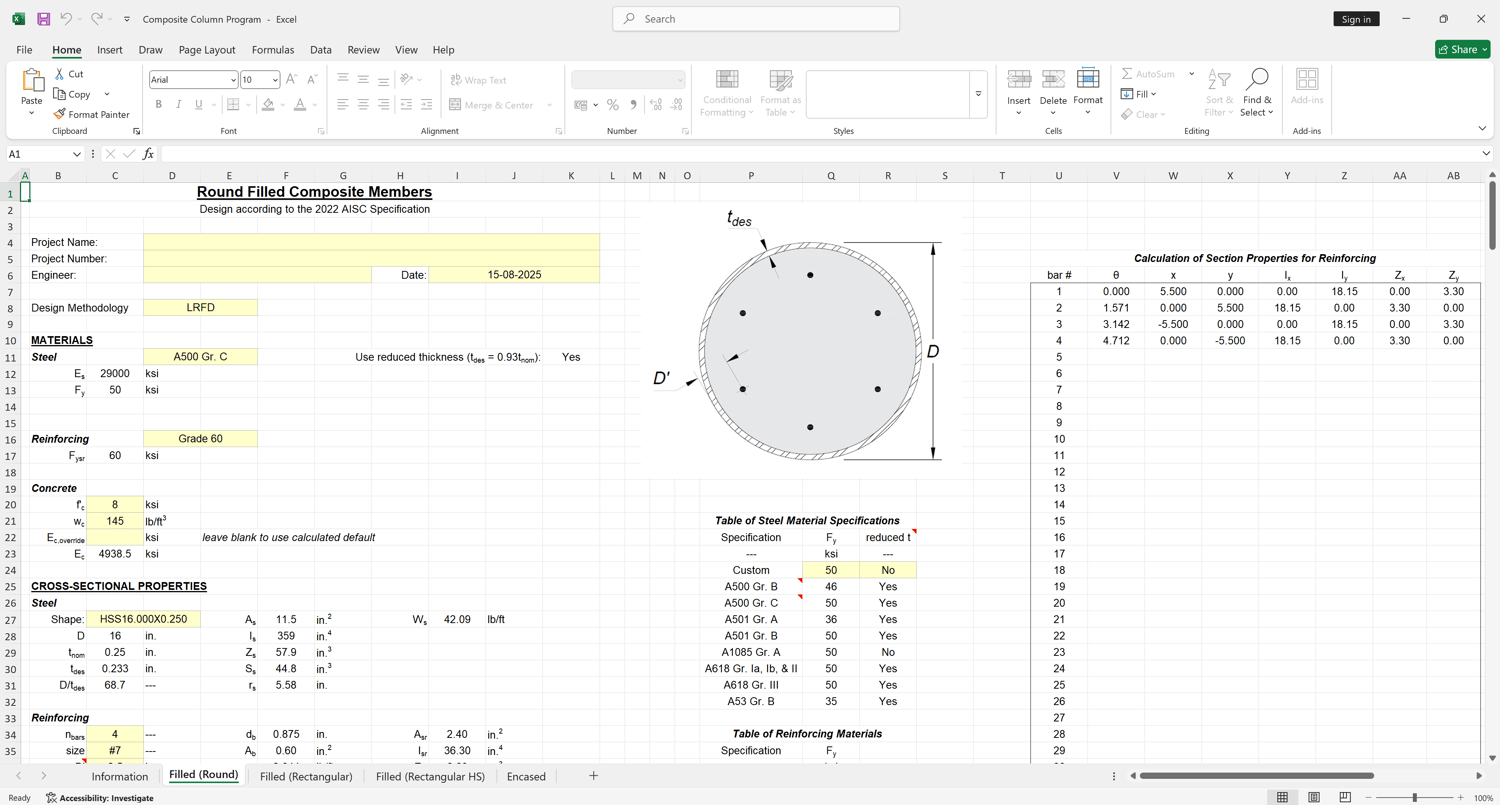Switch to the Formulas ribbon tab
The width and height of the screenshot is (1500, 805).
[x=273, y=50]
